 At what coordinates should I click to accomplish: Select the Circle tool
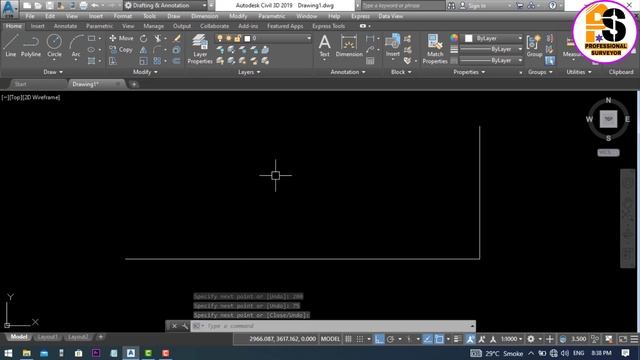coord(54,45)
